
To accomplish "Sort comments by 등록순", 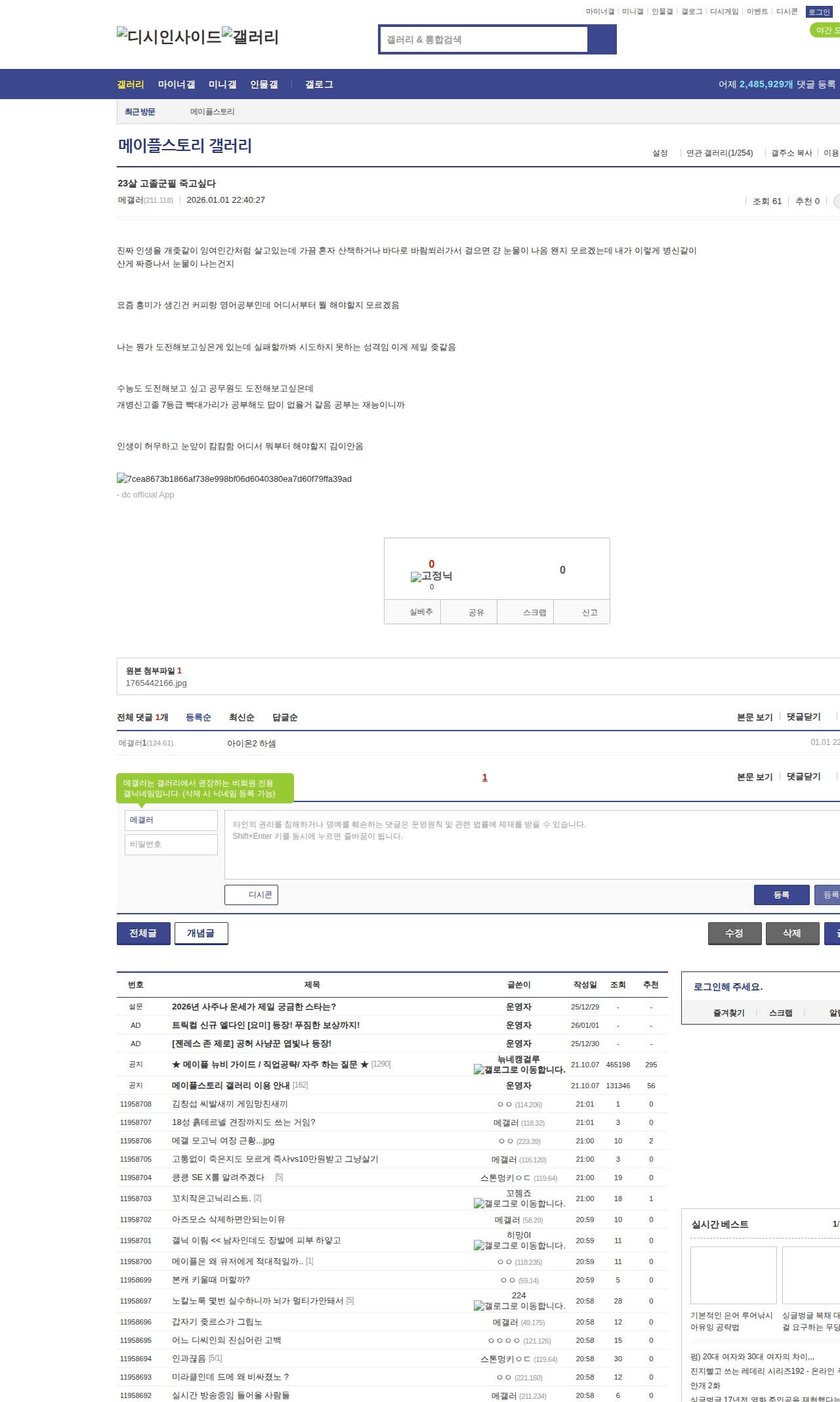I will click(198, 717).
